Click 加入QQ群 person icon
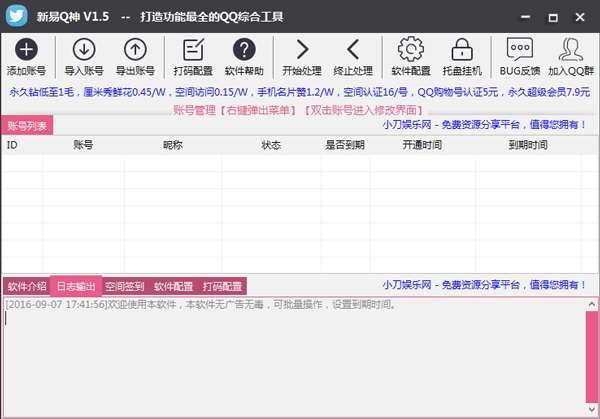 click(x=571, y=49)
